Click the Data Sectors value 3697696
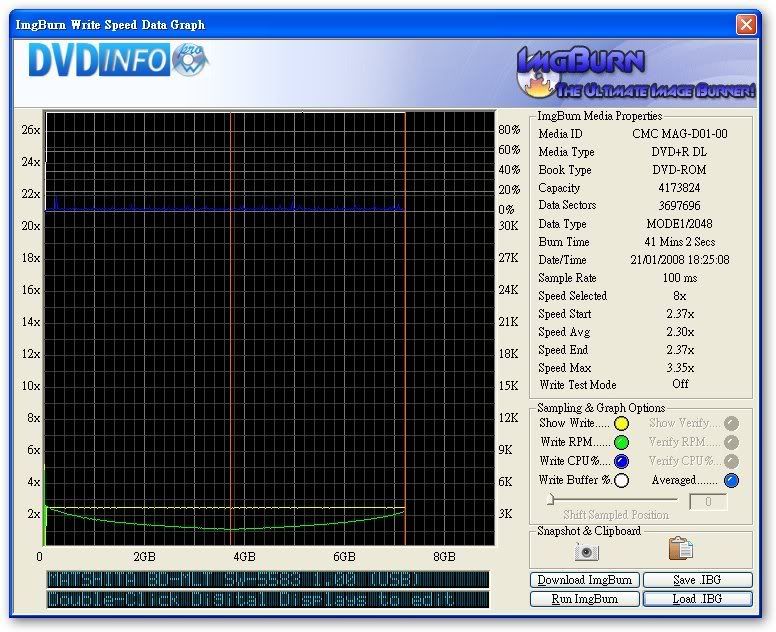 click(679, 205)
